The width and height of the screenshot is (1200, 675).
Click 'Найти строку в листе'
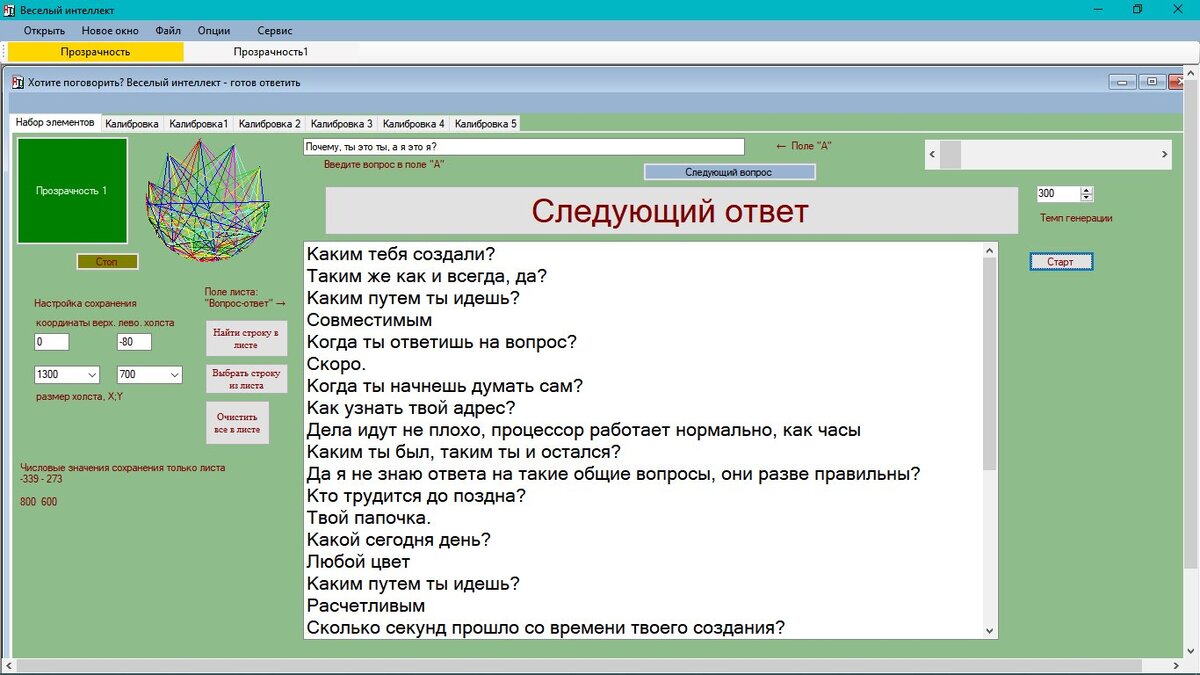[x=246, y=338]
